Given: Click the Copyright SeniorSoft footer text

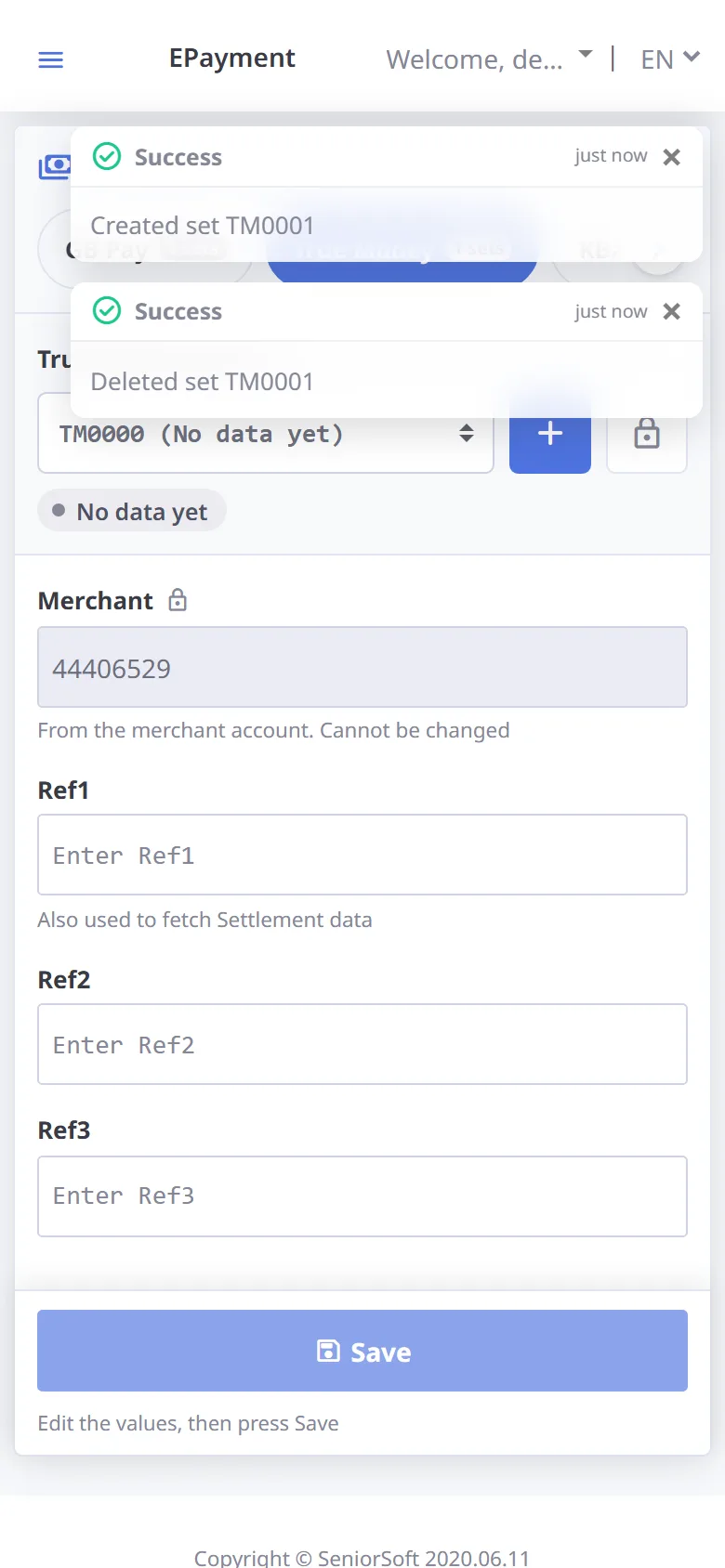Looking at the screenshot, I should point(362,1557).
